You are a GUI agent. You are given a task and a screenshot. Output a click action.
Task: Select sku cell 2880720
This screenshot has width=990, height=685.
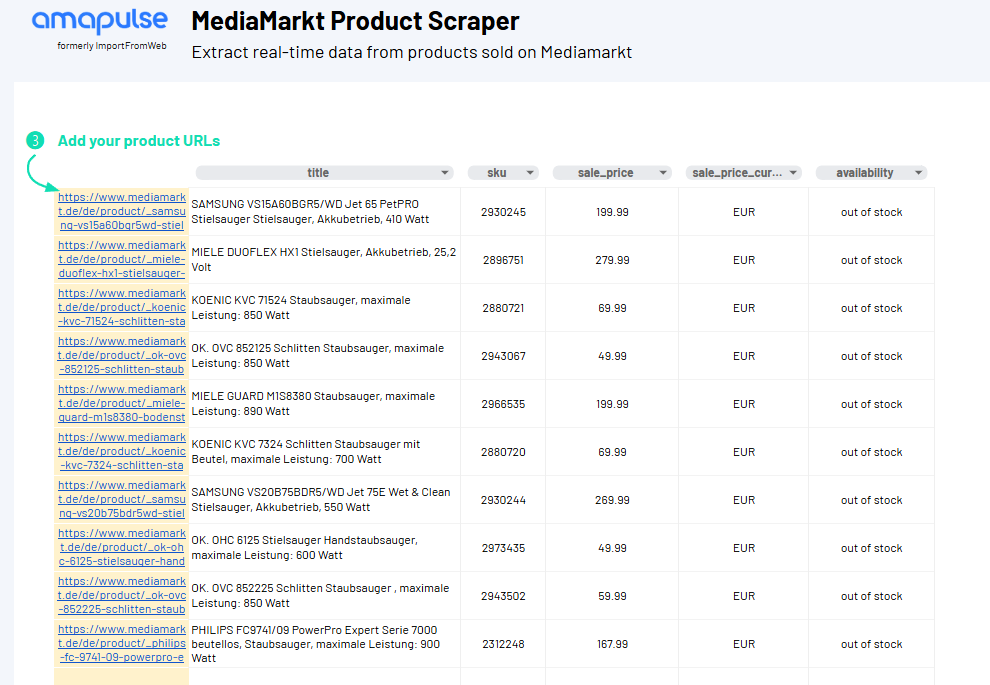tap(503, 452)
